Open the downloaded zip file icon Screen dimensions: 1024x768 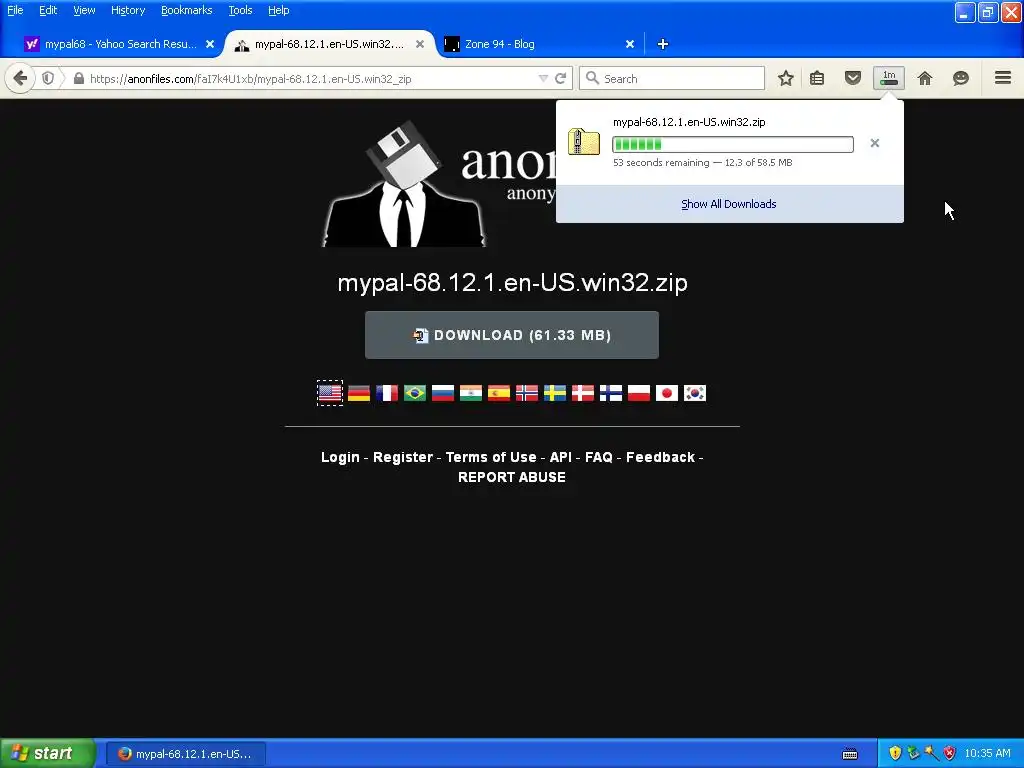pyautogui.click(x=584, y=142)
